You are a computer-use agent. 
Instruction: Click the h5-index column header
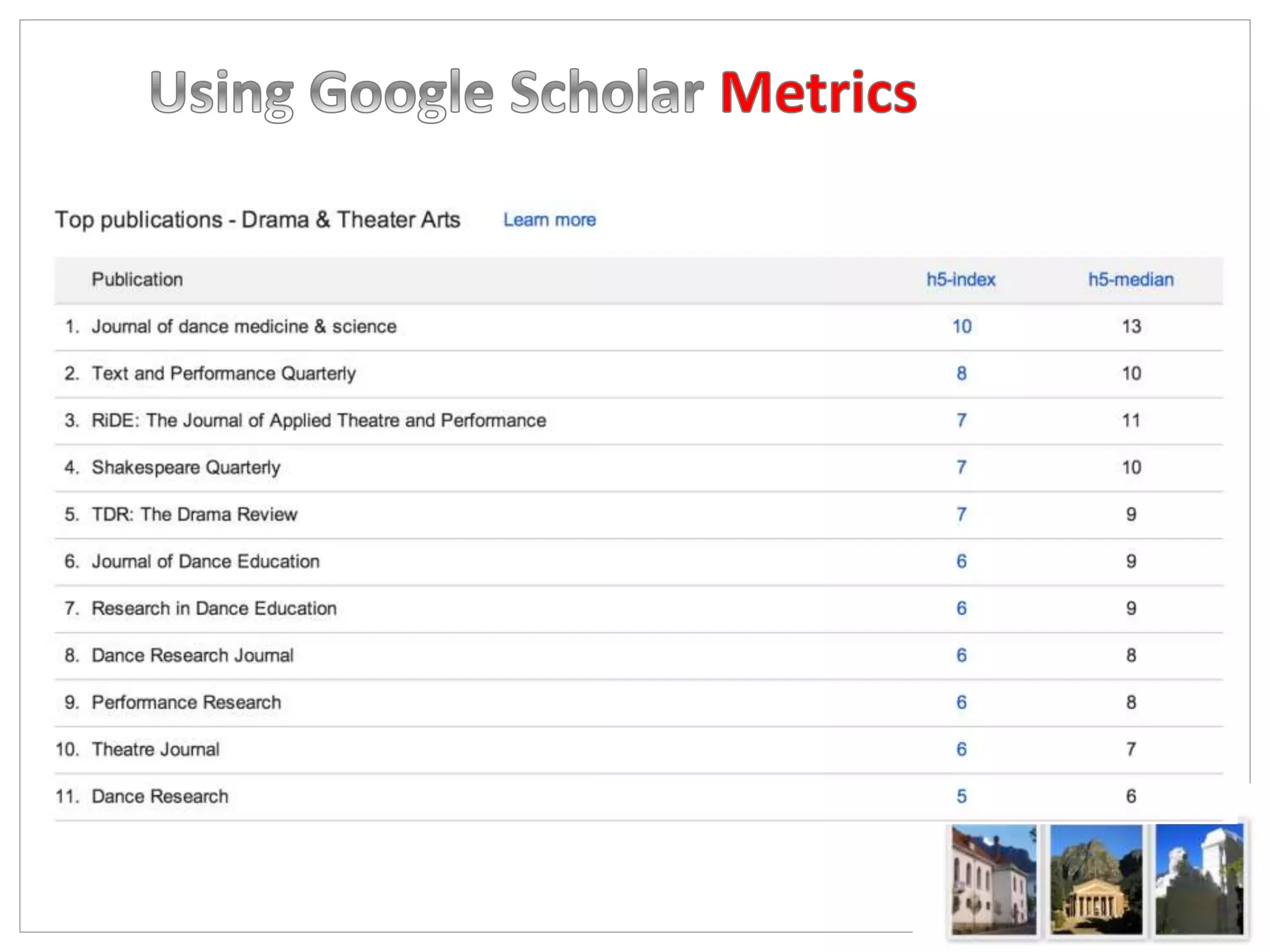coord(961,280)
